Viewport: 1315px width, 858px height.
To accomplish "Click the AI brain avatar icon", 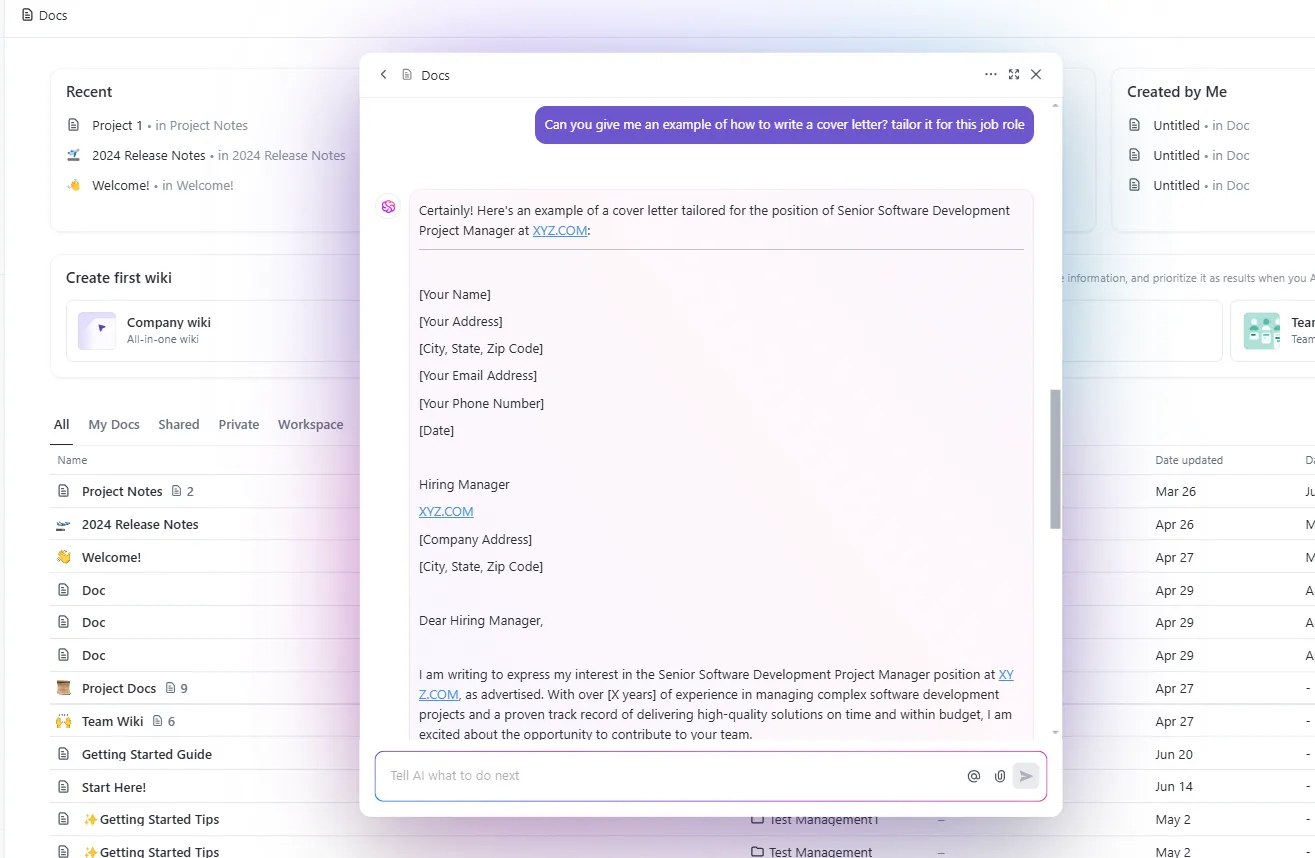I will [388, 206].
